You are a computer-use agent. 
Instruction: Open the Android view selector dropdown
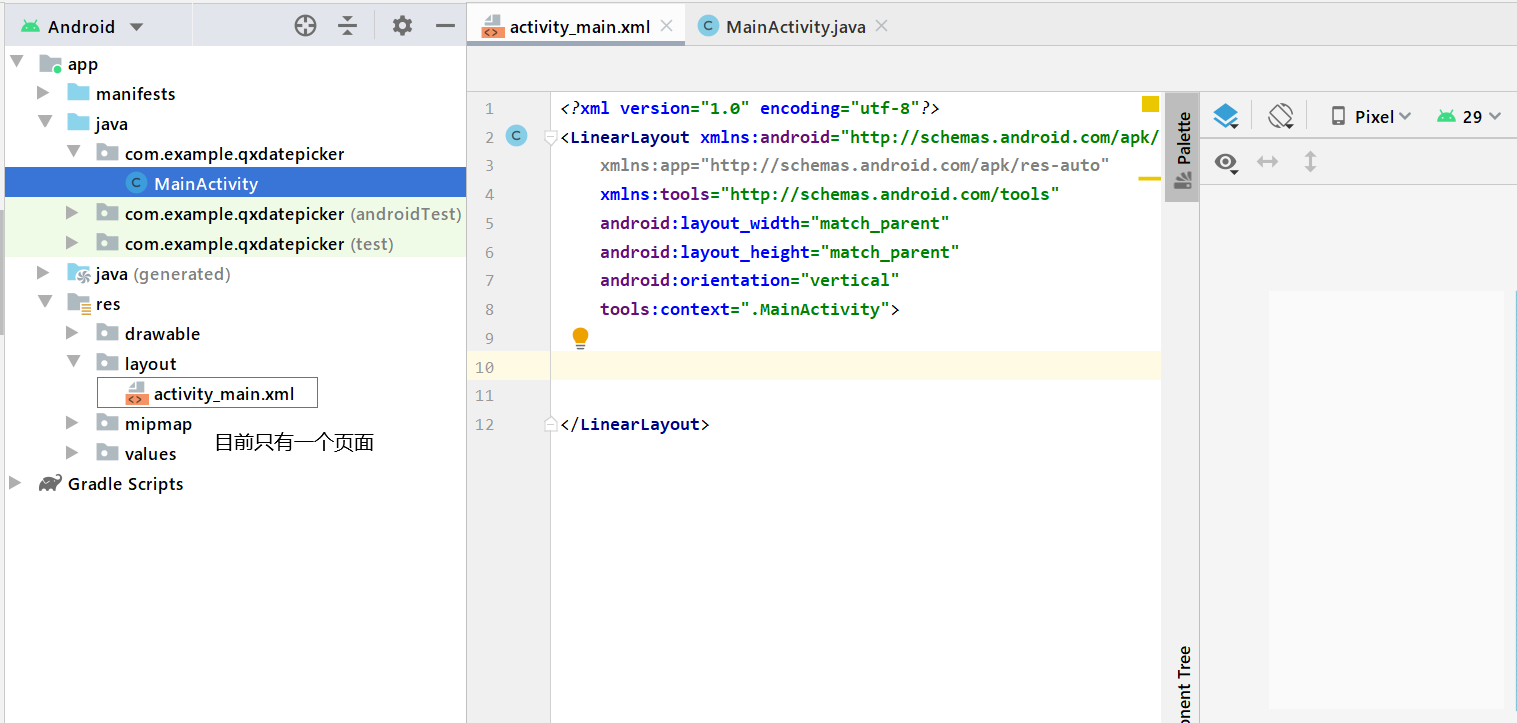(83, 26)
